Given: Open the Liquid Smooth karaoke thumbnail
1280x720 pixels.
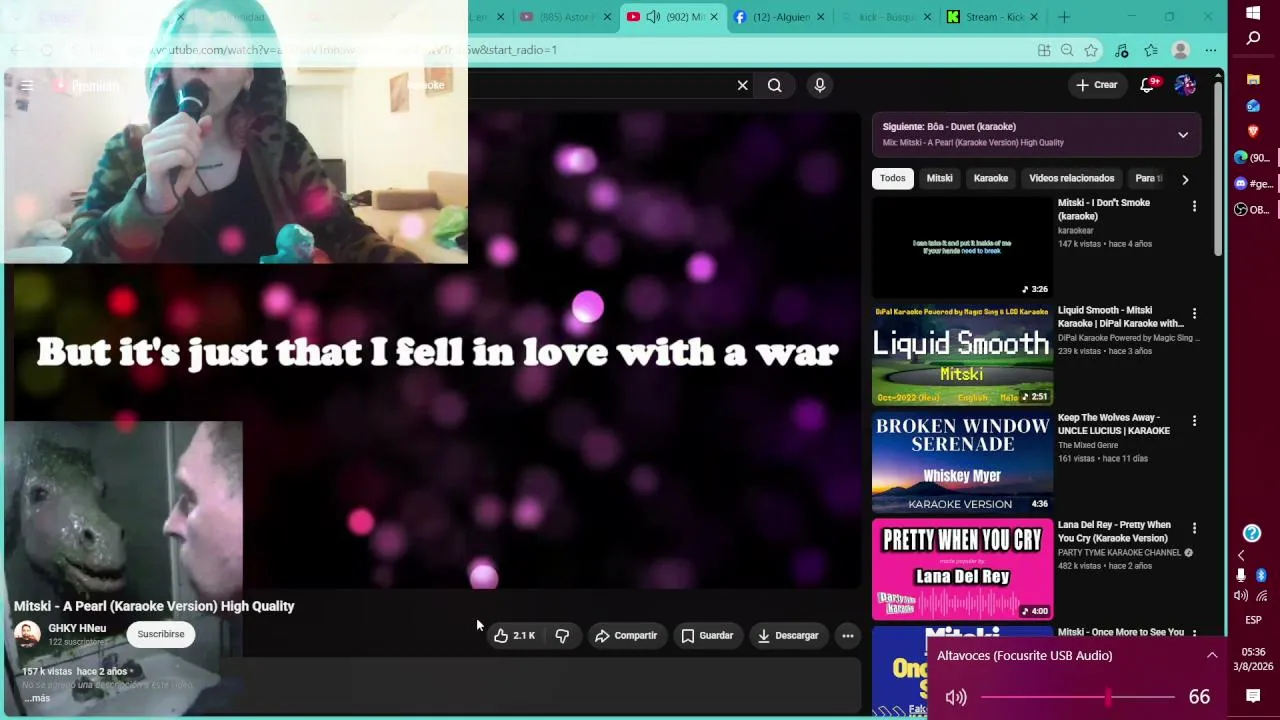Looking at the screenshot, I should tap(962, 354).
